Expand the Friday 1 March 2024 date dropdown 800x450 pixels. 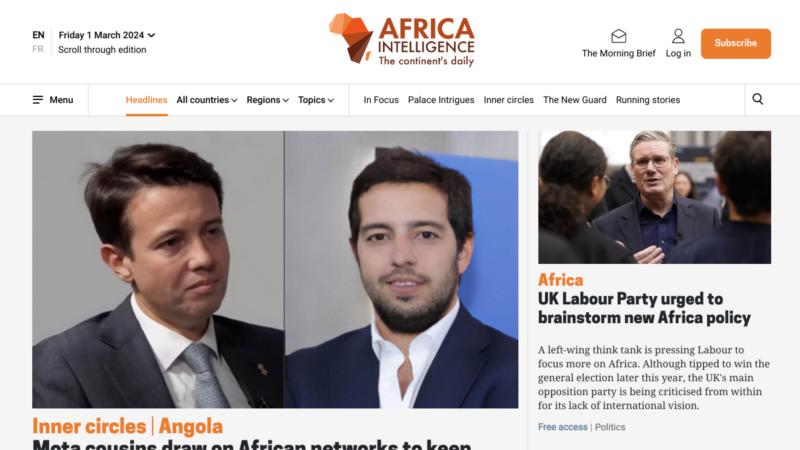[x=107, y=35]
